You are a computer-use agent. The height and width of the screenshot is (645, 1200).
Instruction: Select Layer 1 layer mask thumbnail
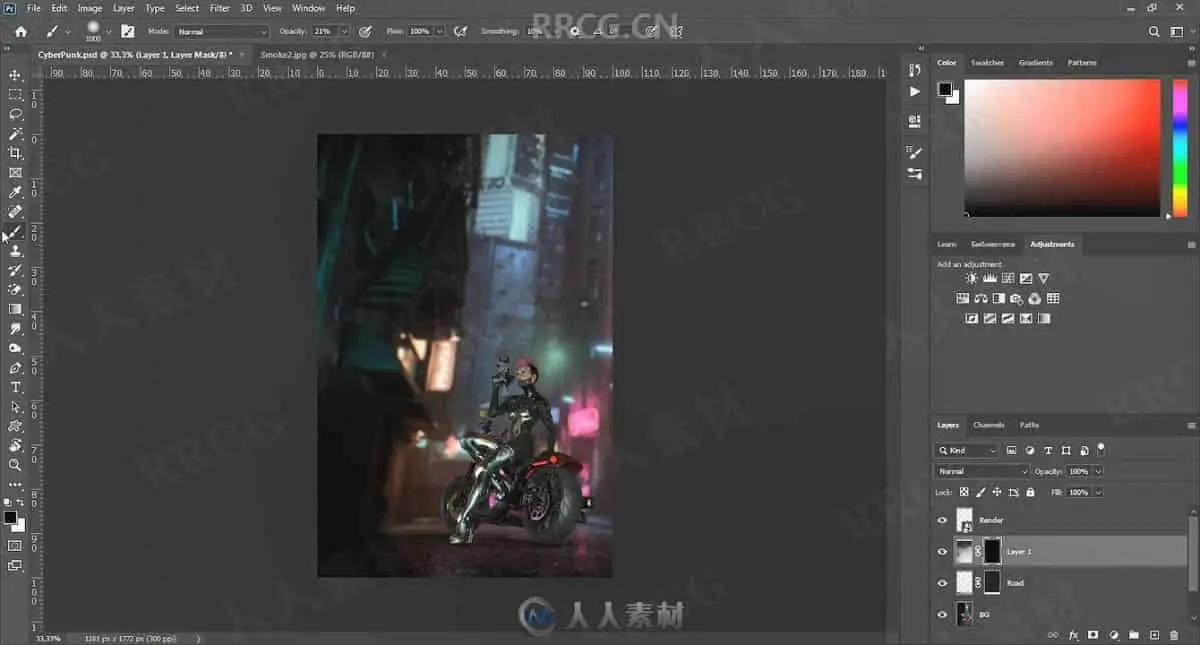pos(992,551)
